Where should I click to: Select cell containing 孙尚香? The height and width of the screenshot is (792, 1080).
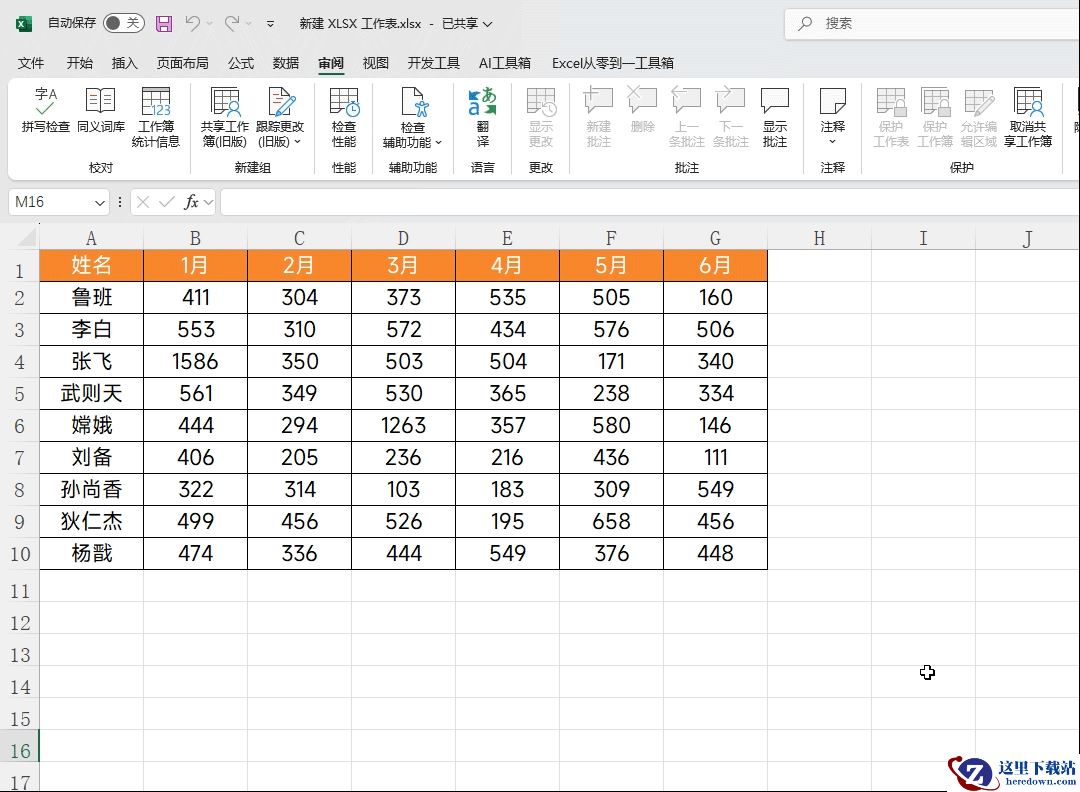91,489
